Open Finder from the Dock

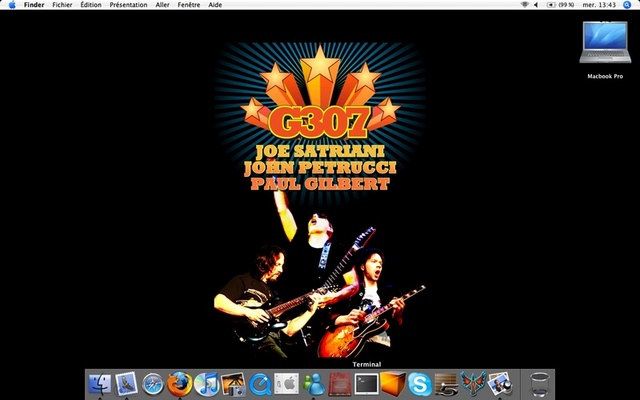pos(100,384)
